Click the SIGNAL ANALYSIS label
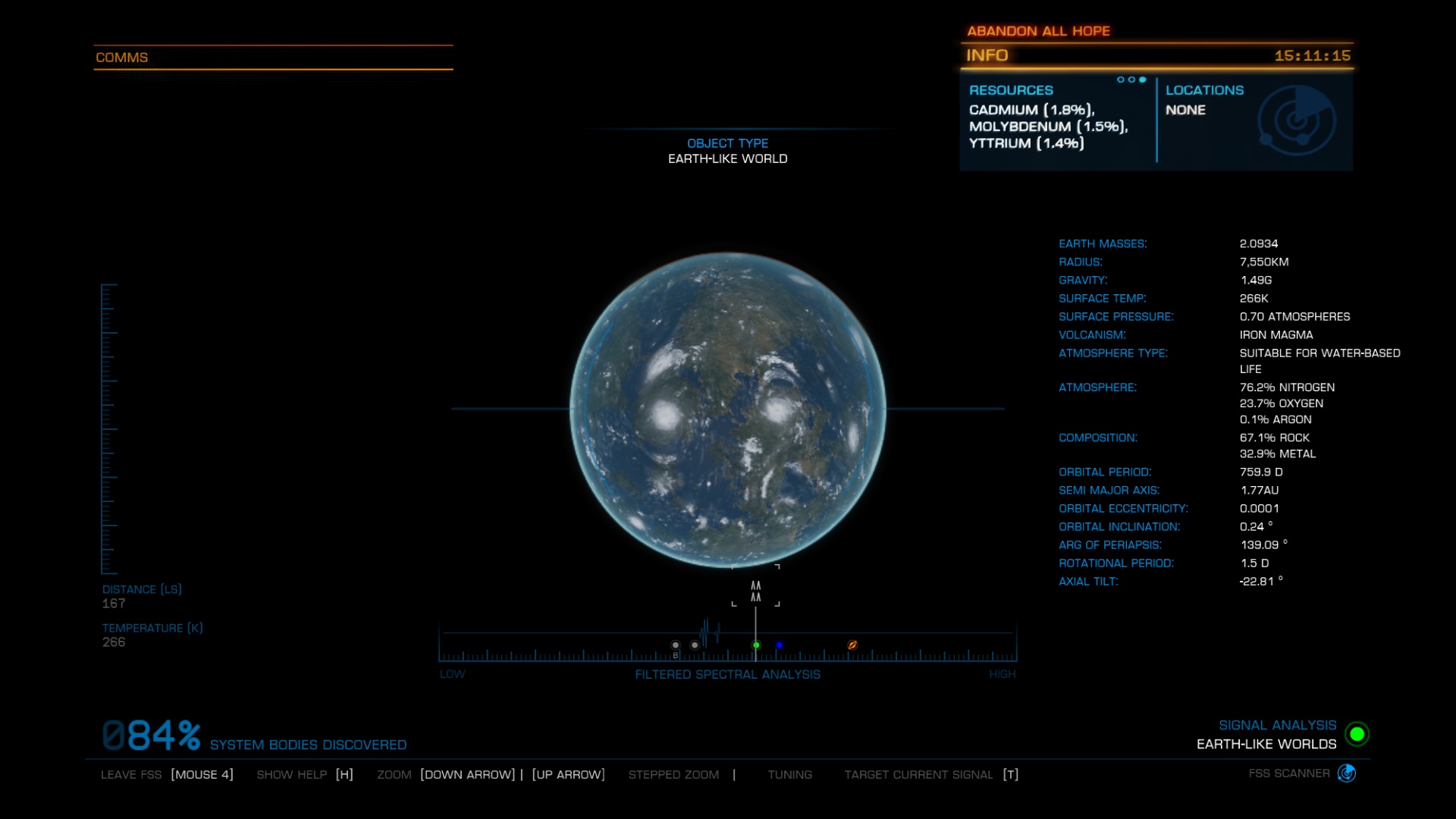The image size is (1456, 819). click(x=1277, y=725)
